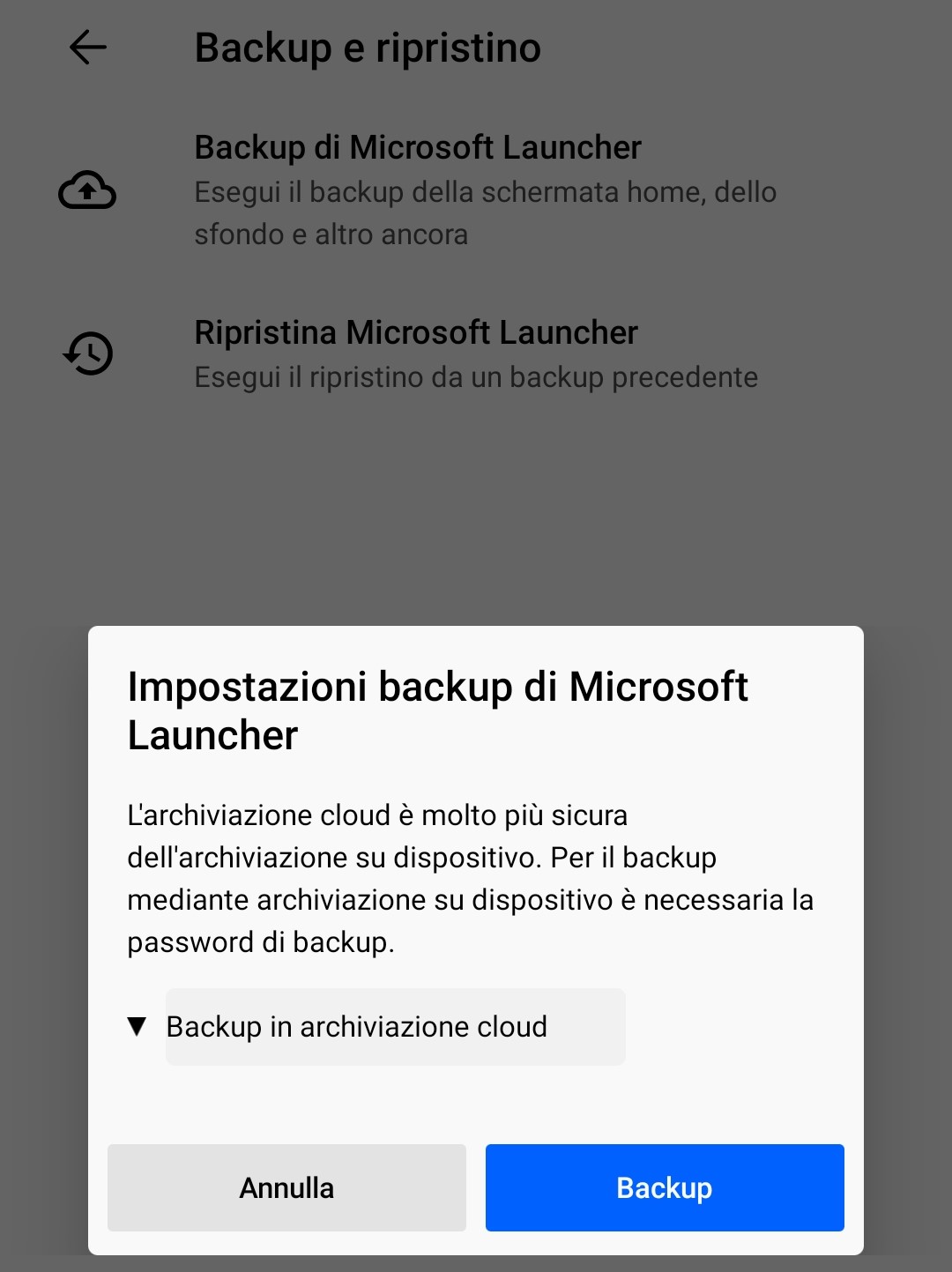Click dialog title 'Impostazioni backup di Microsoft Launcher'
Image resolution: width=952 pixels, height=1272 pixels.
437,710
